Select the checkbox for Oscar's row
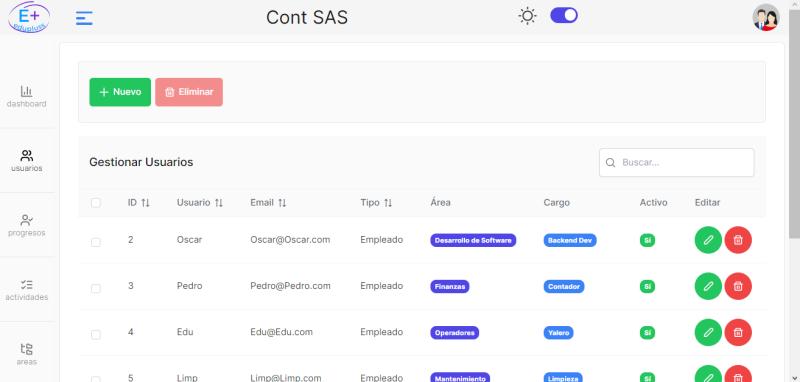The height and width of the screenshot is (382, 800). [96, 242]
